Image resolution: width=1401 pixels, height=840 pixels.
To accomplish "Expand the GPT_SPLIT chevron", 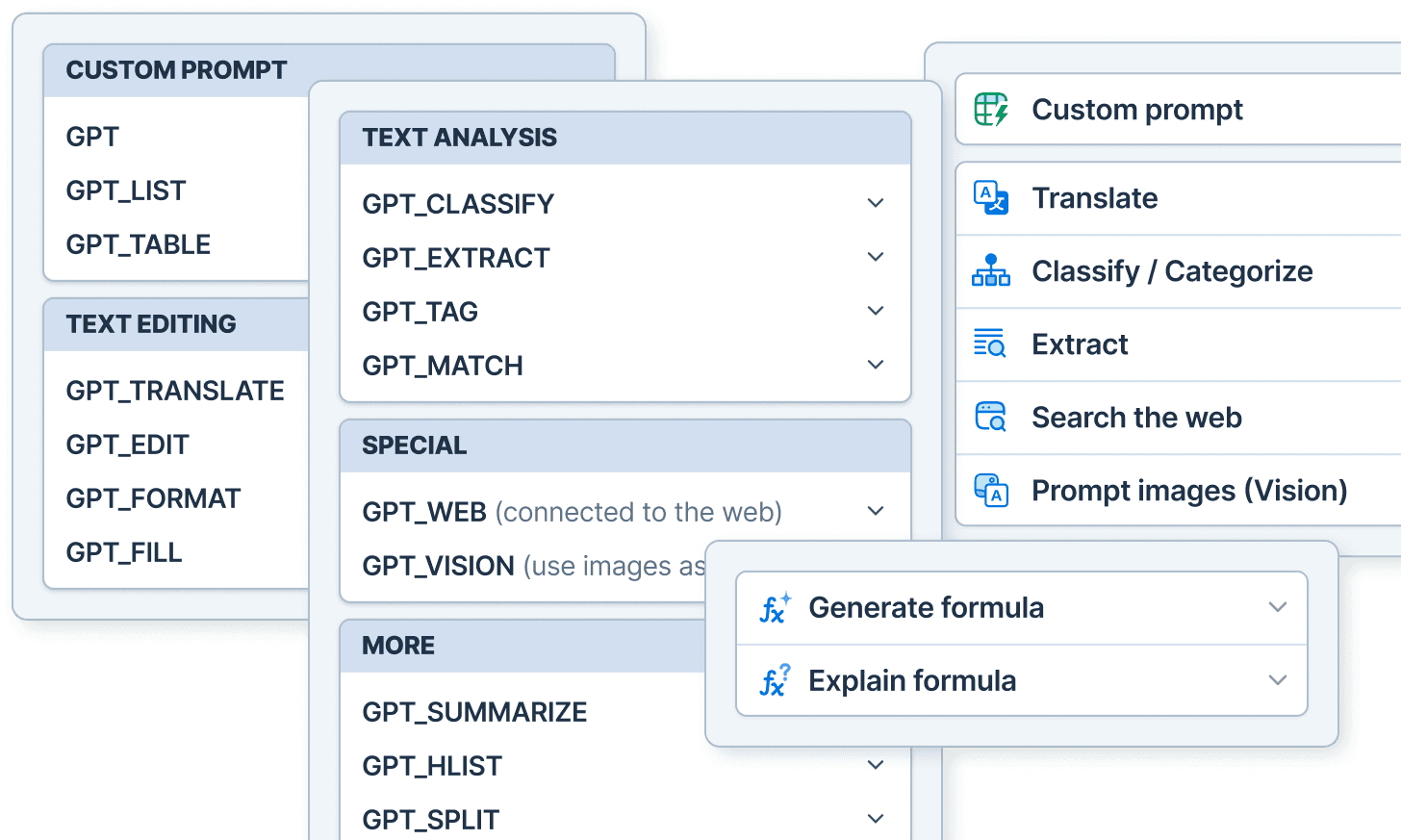I will 876,819.
